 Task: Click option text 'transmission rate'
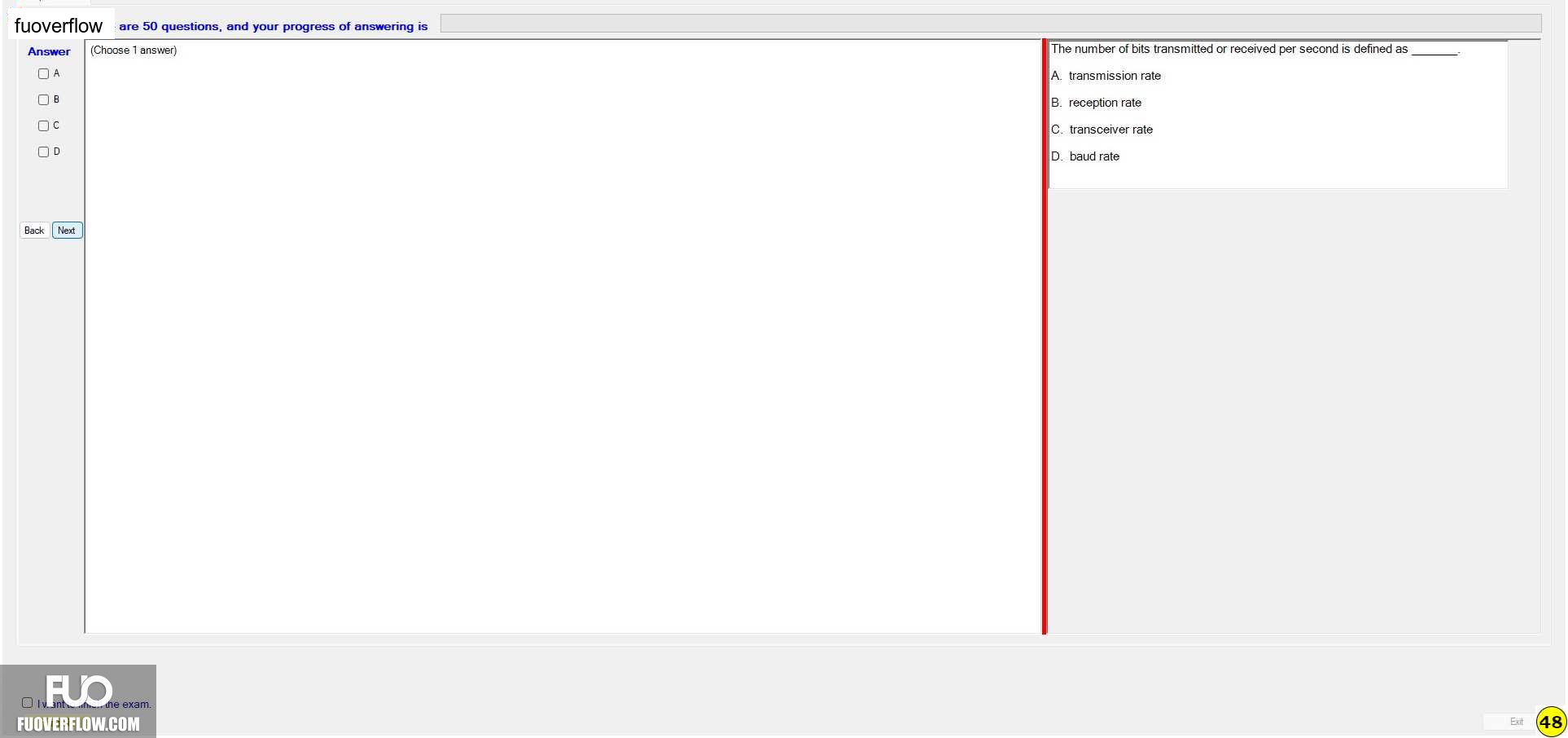1115,76
